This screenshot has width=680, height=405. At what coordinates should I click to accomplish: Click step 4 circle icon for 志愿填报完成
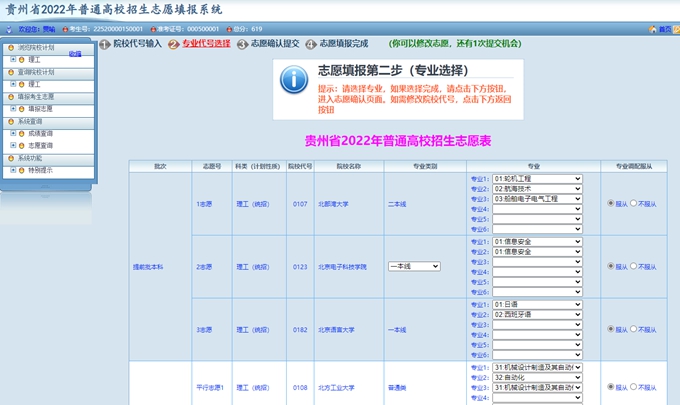pyautogui.click(x=311, y=44)
